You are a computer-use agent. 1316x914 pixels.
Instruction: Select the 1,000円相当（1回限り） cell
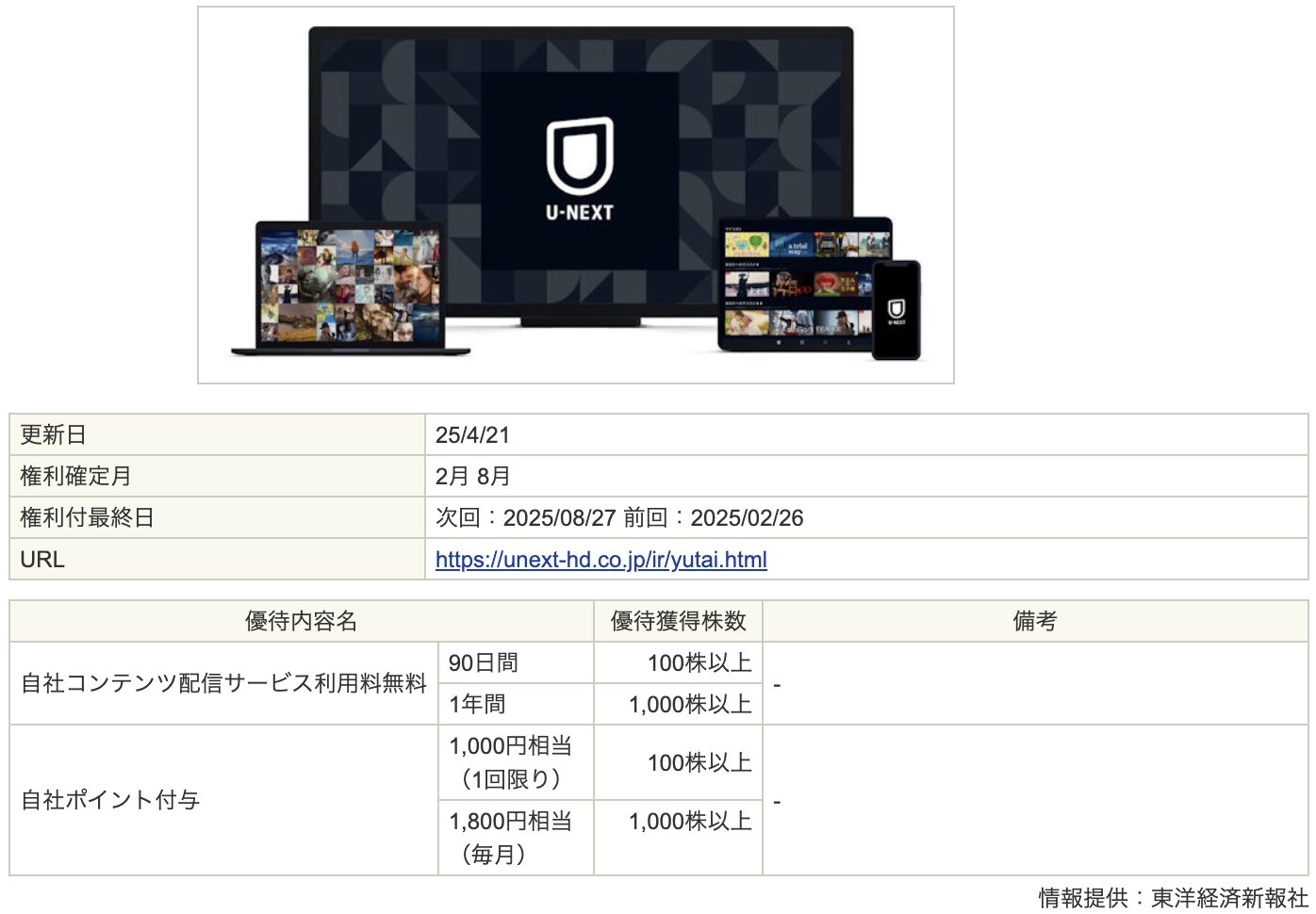click(516, 762)
